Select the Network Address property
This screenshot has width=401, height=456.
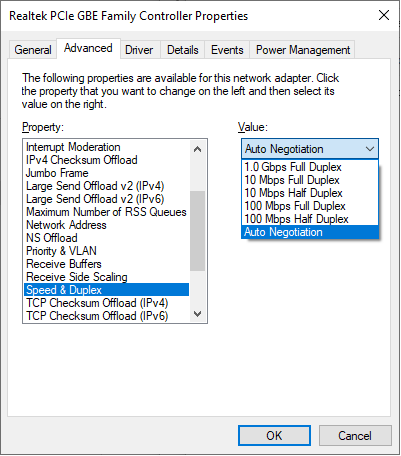click(107, 225)
